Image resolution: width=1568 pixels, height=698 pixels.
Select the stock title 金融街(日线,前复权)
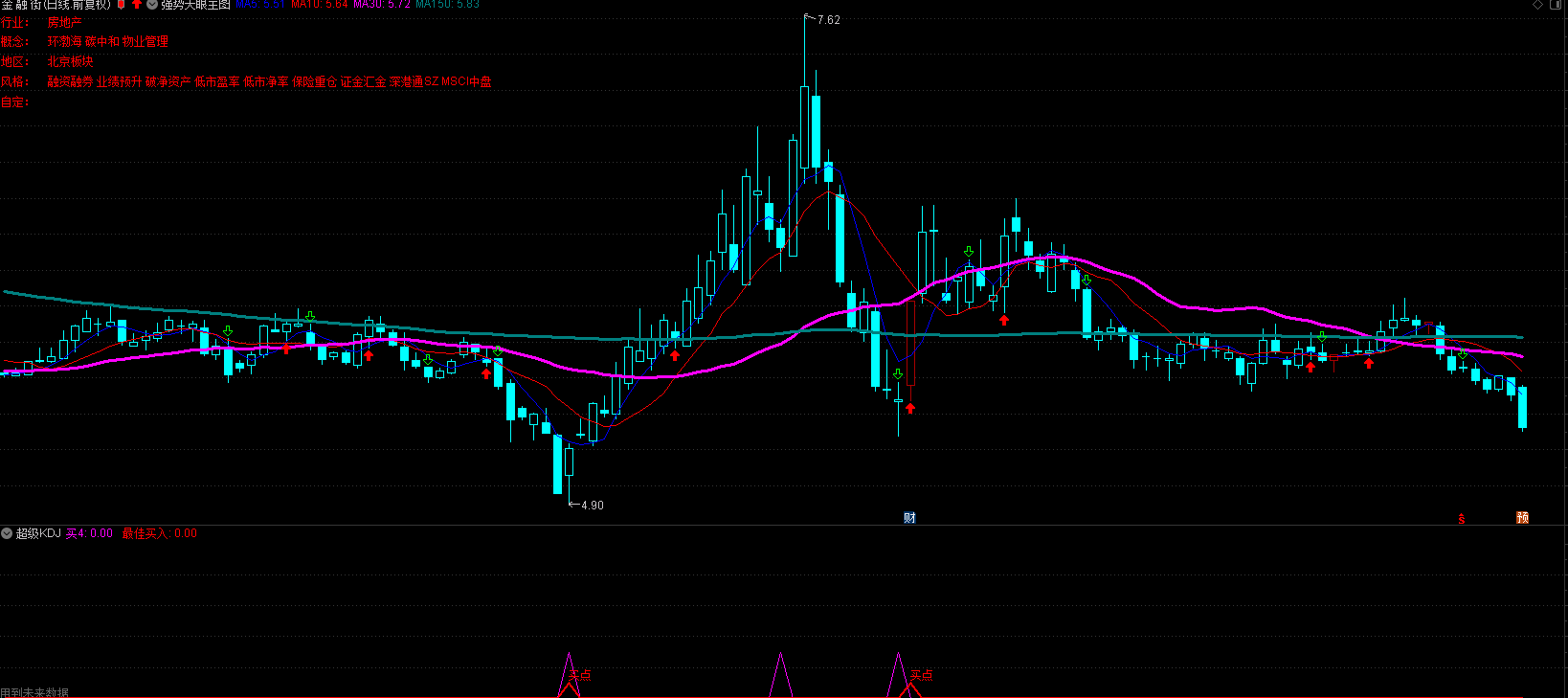[x=56, y=5]
